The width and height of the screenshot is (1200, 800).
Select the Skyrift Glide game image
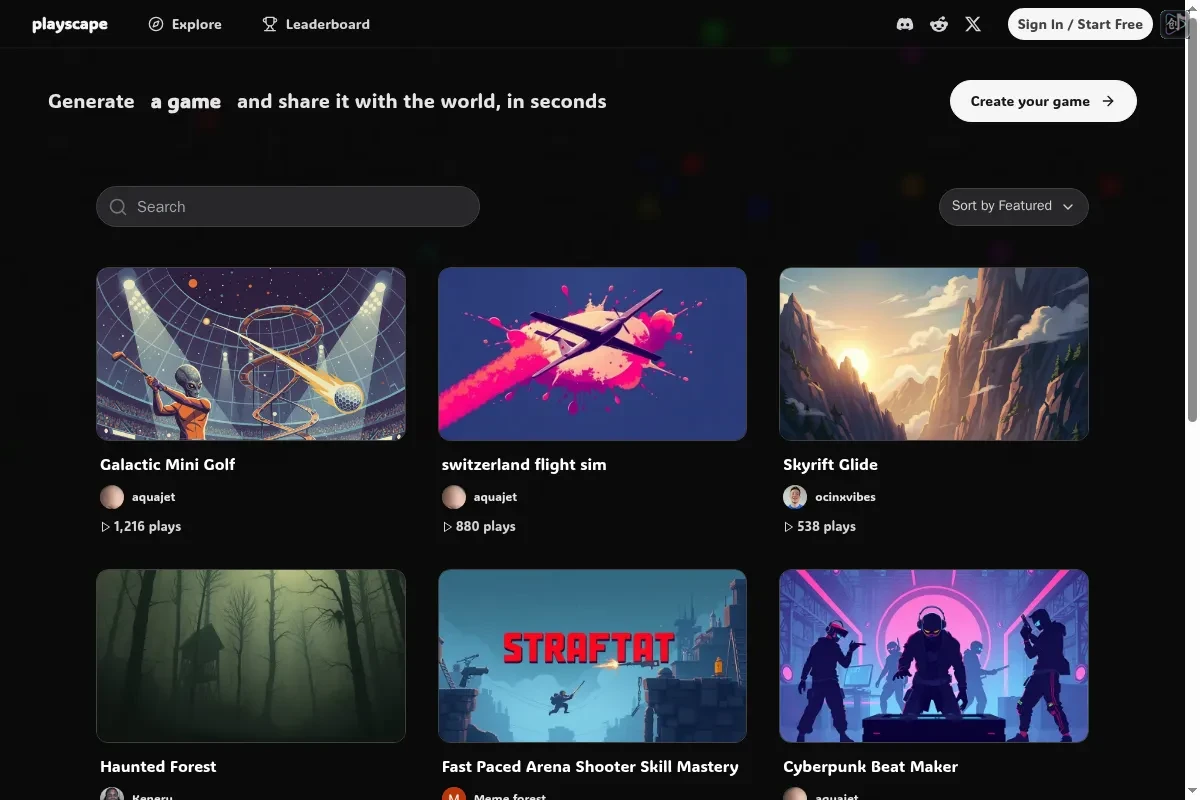[934, 354]
